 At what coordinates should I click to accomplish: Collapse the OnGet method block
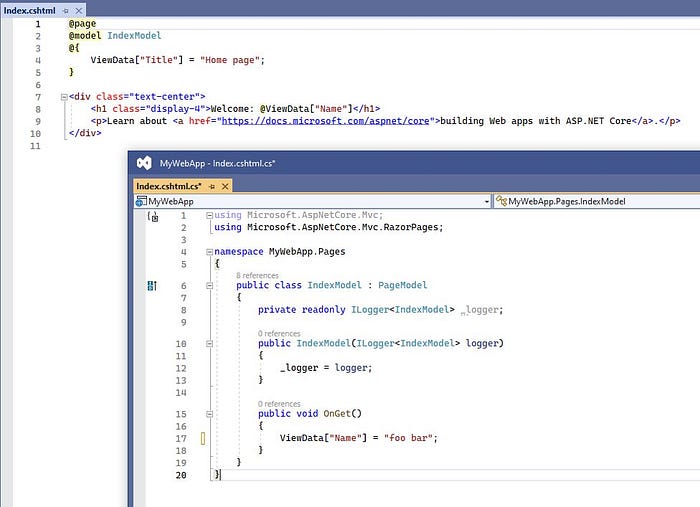click(x=209, y=414)
